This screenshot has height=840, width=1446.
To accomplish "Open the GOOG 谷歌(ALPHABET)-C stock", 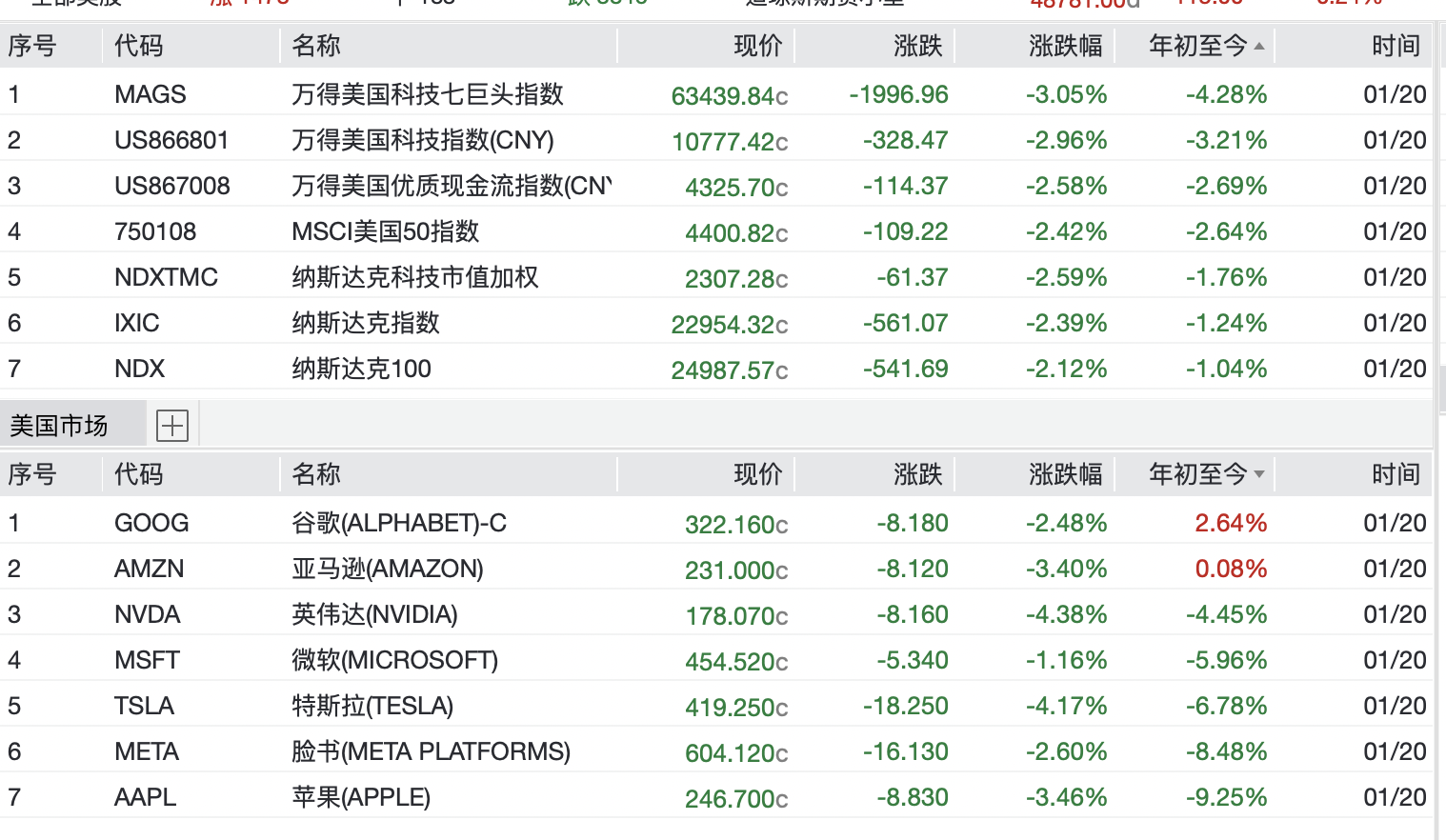I will 399,523.
